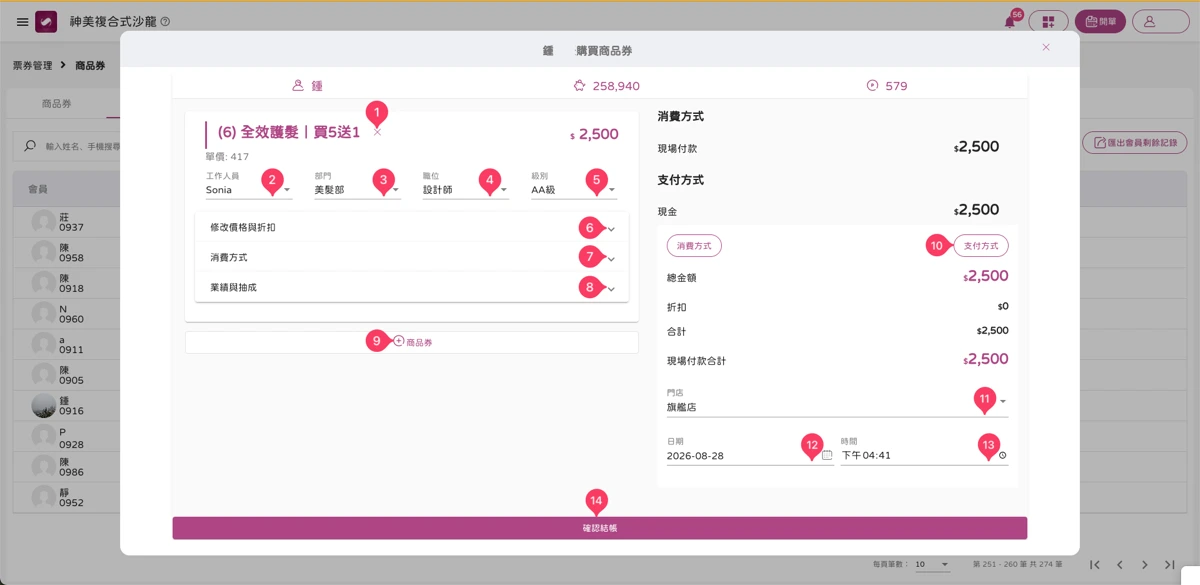
Task: Expand the 消費方式 accordion row
Action: click(412, 257)
